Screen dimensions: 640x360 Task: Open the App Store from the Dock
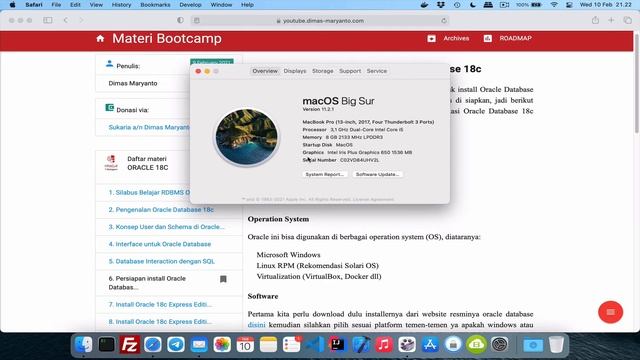[430, 345]
